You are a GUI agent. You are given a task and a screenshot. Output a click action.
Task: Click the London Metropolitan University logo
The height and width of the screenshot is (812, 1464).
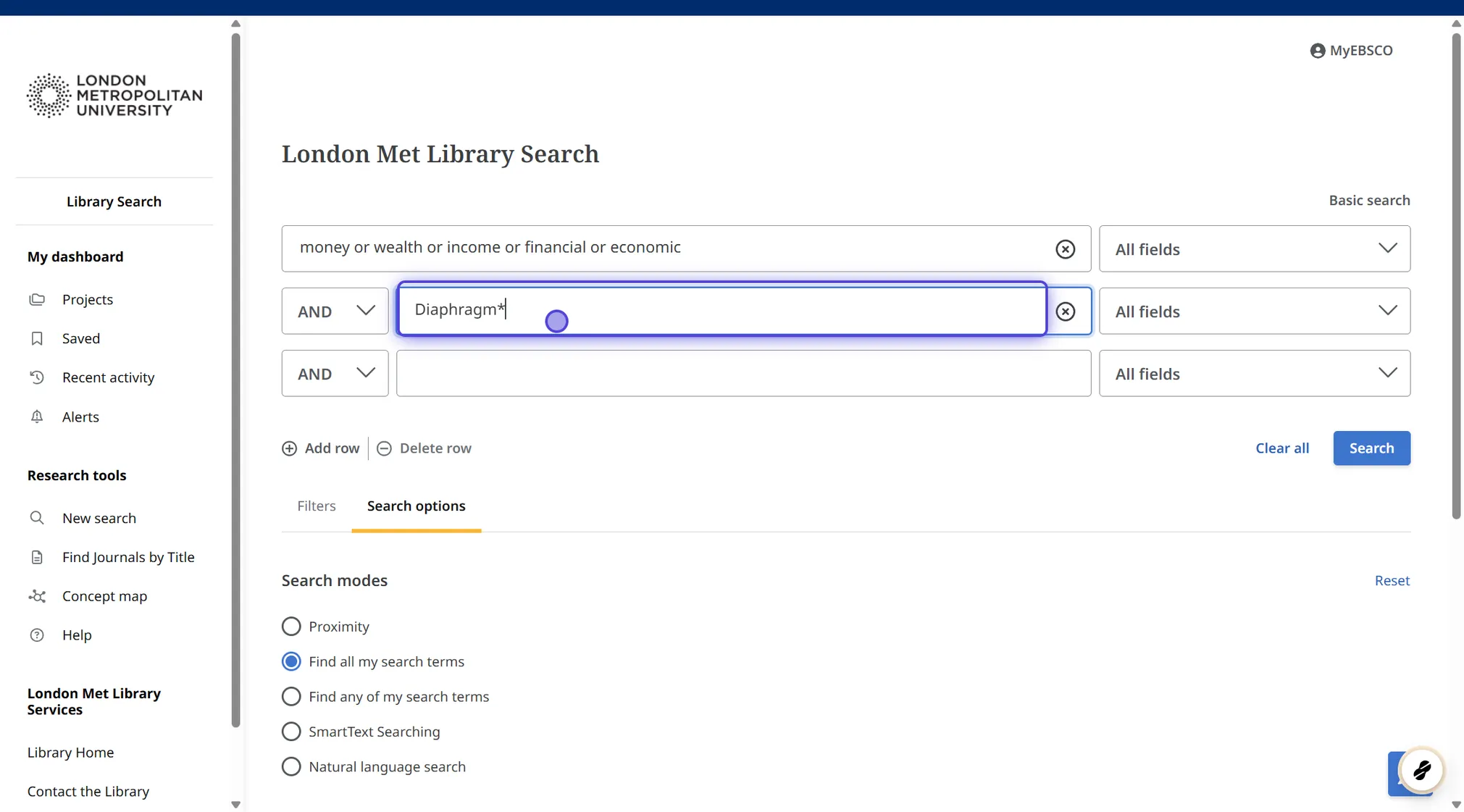[114, 95]
